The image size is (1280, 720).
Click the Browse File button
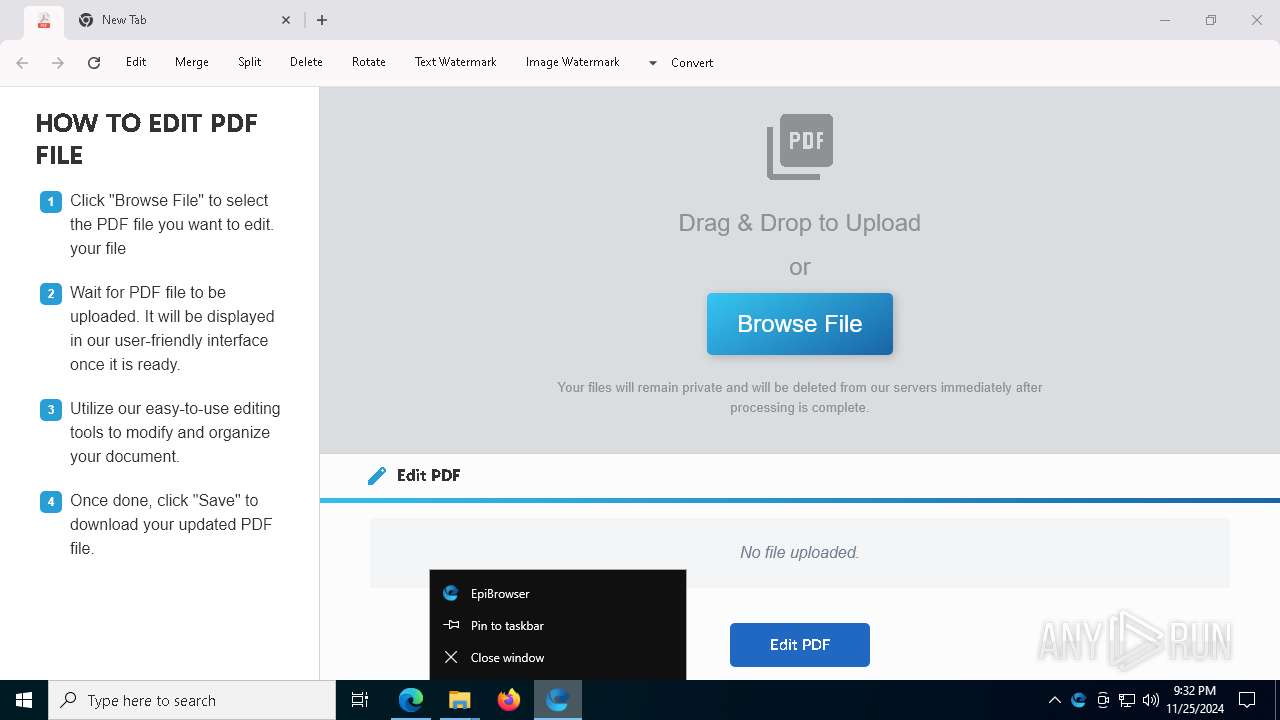pos(800,324)
